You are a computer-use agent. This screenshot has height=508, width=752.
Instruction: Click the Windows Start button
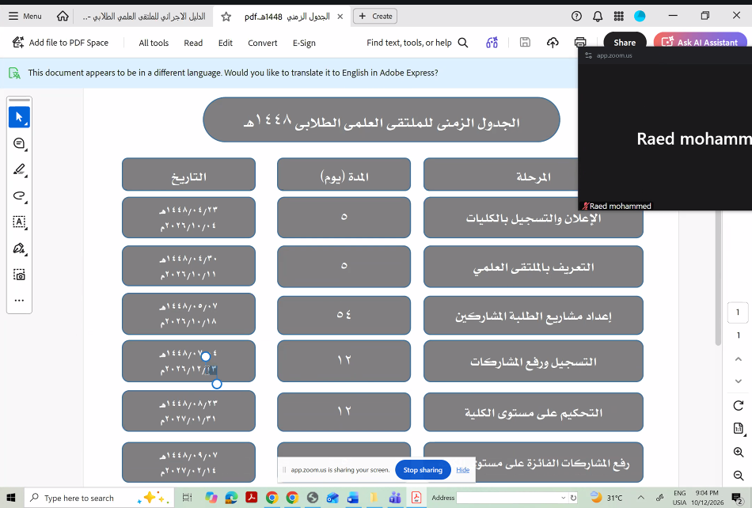pyautogui.click(x=11, y=498)
